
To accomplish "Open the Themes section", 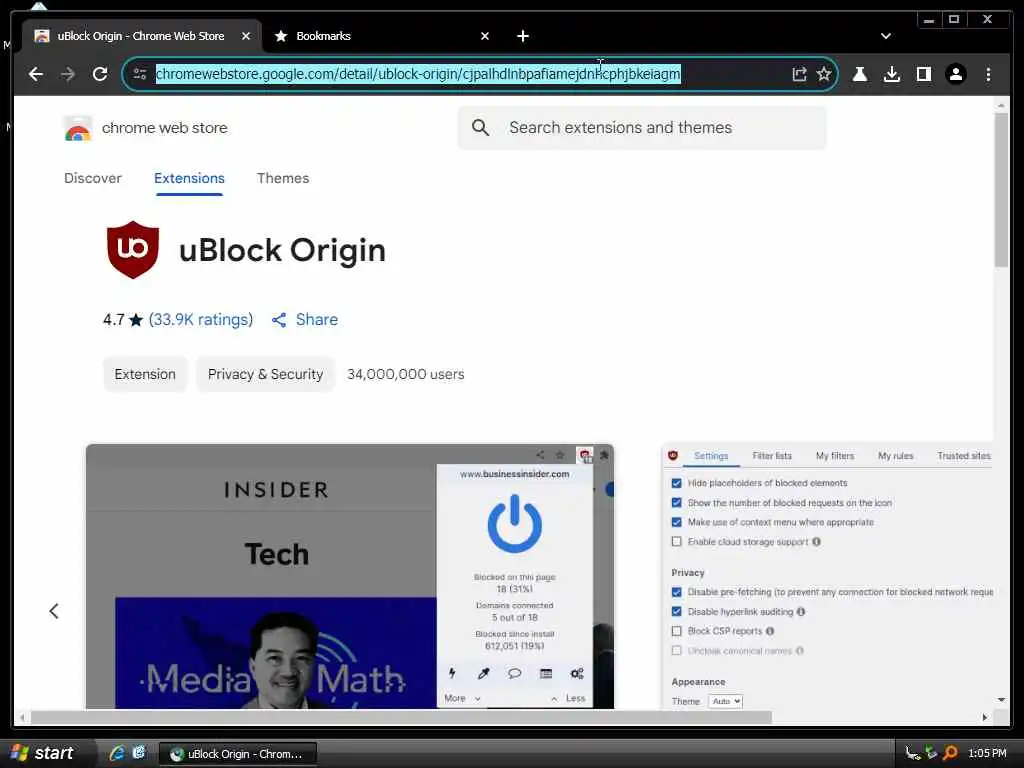I will coord(283,178).
